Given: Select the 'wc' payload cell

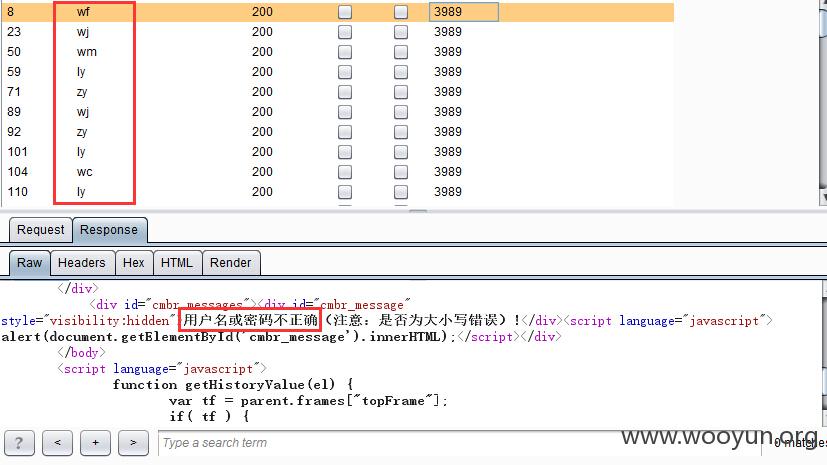Looking at the screenshot, I should point(84,172).
